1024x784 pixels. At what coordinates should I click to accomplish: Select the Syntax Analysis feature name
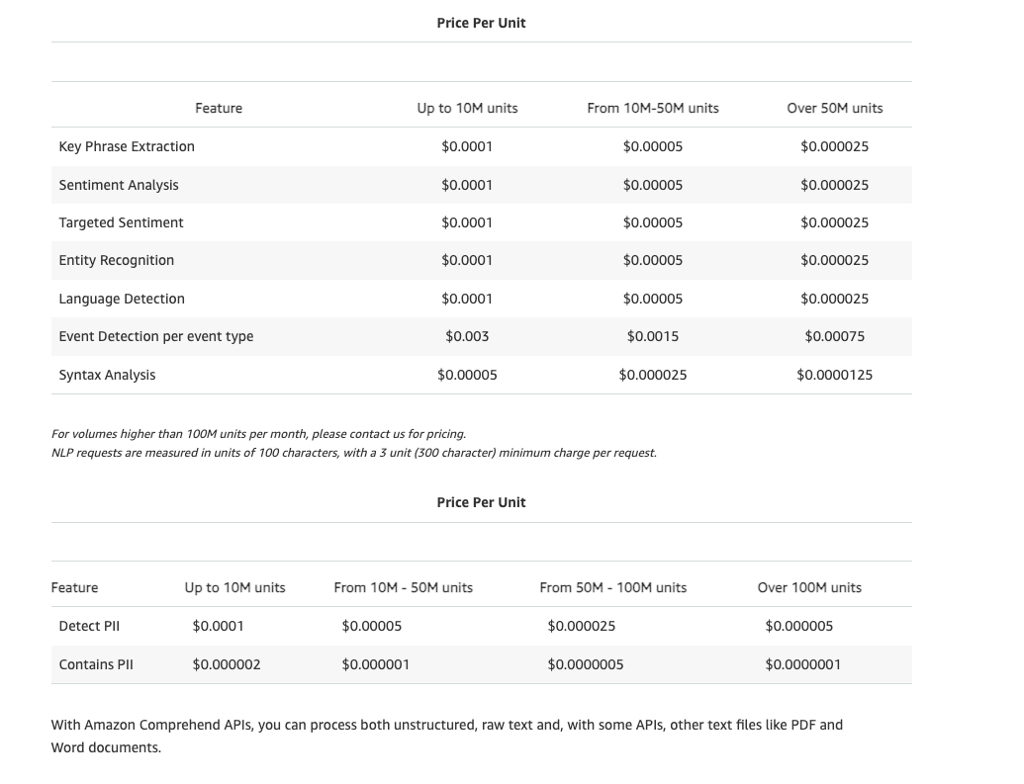point(106,374)
